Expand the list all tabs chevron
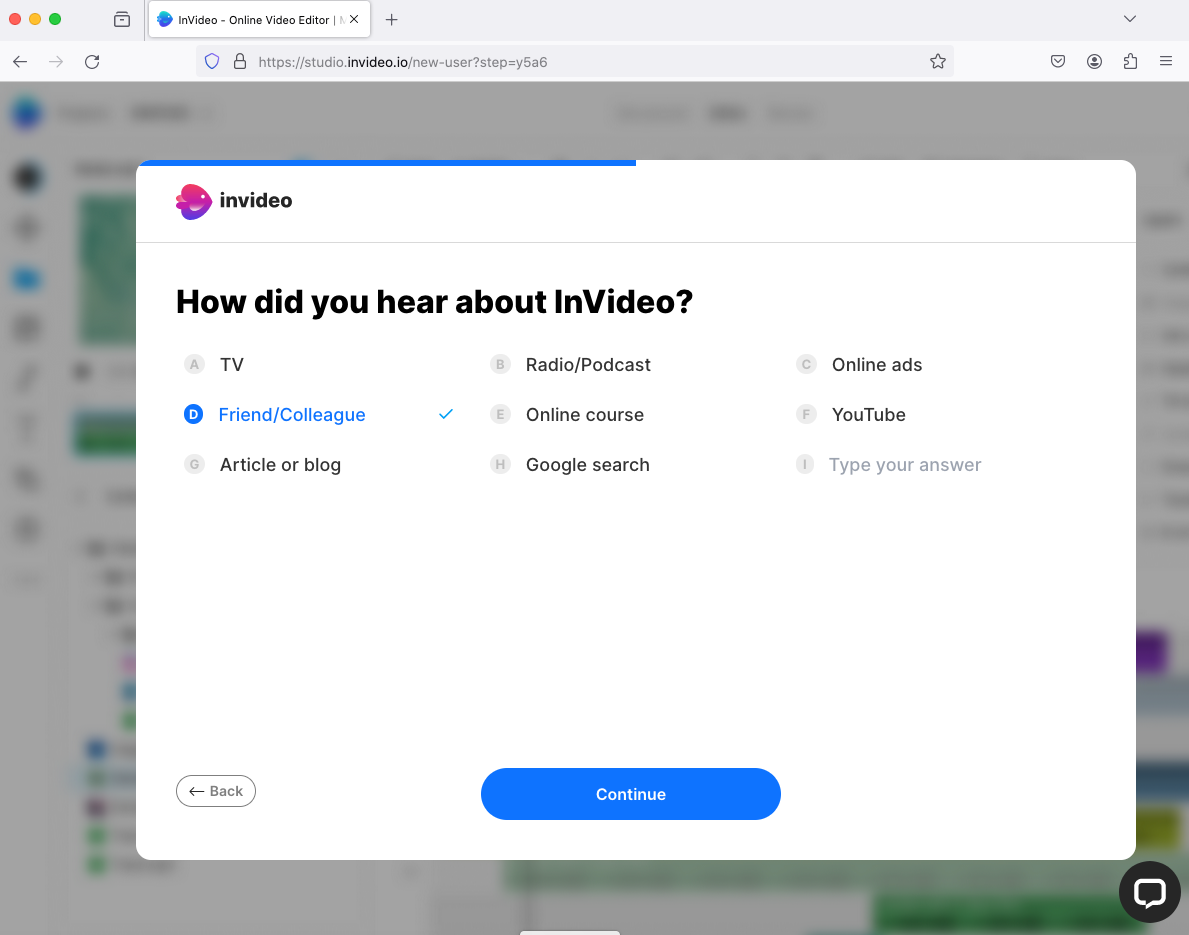This screenshot has width=1189, height=935. (x=1130, y=19)
